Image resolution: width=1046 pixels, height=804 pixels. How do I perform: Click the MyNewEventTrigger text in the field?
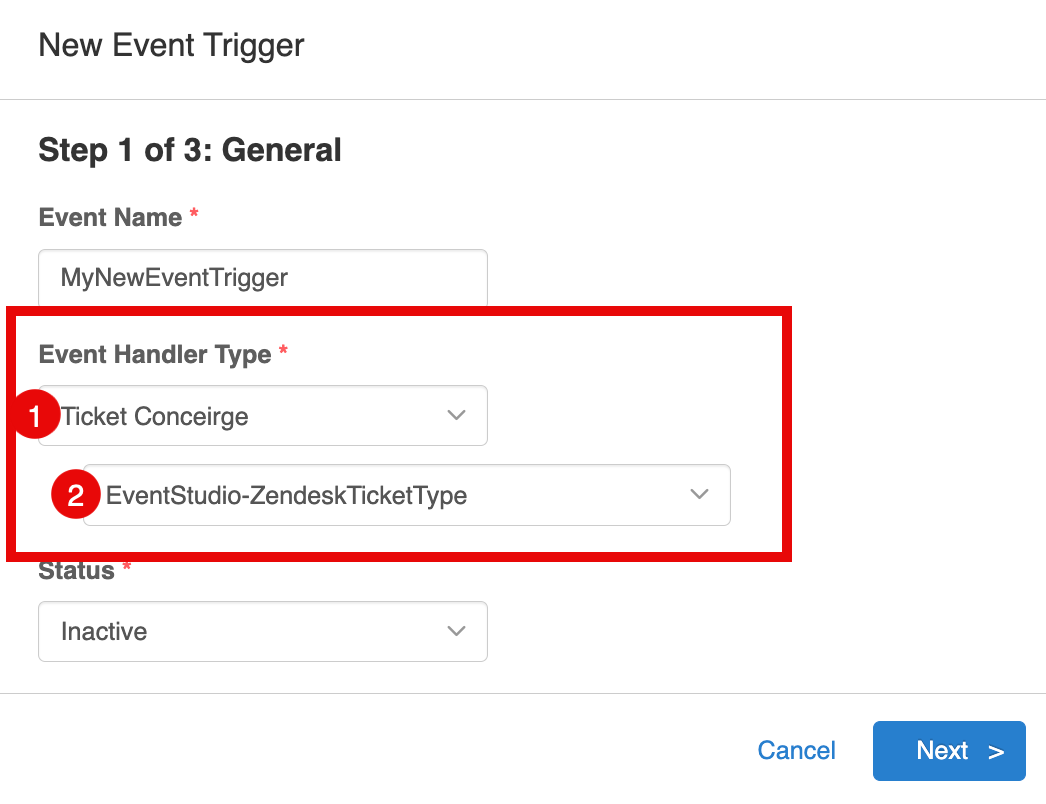tap(174, 278)
